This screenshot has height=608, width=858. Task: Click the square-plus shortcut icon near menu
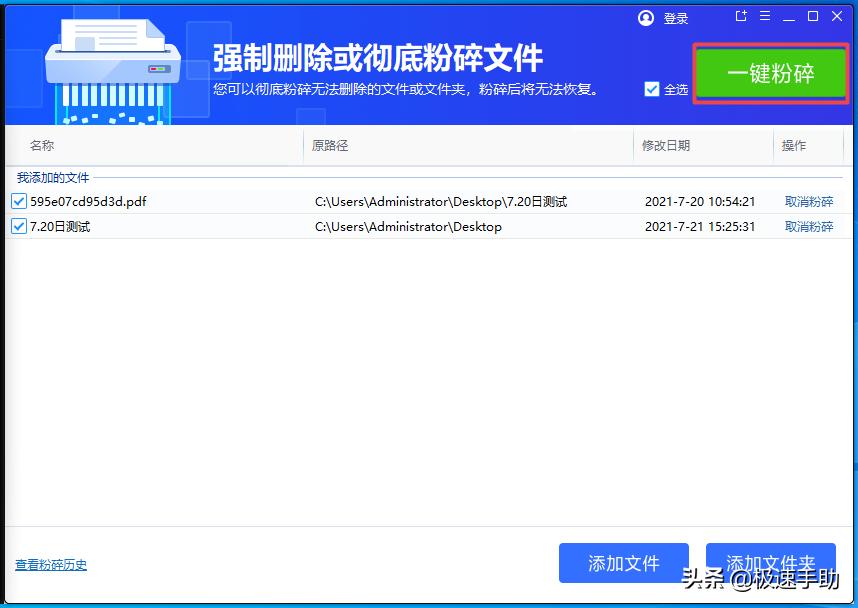(x=741, y=16)
